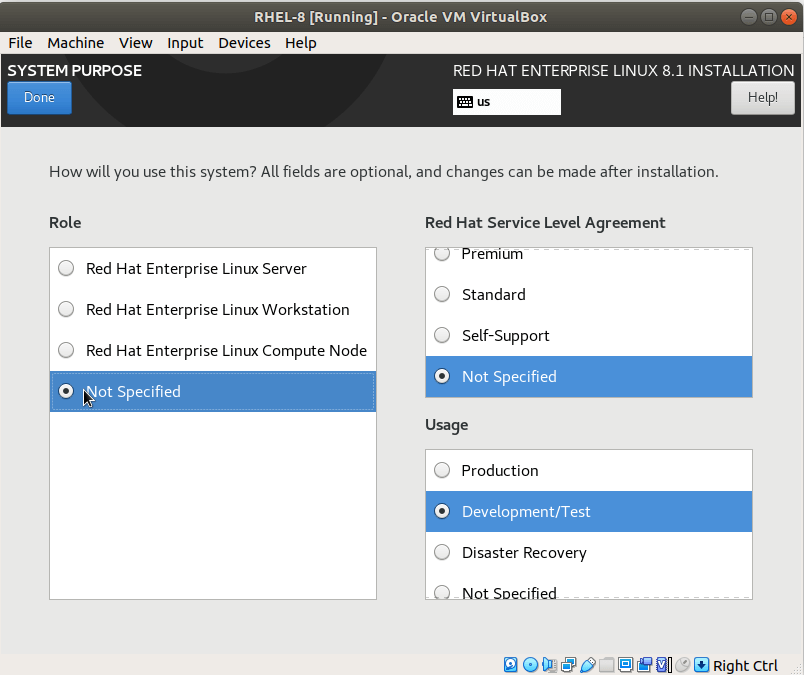
Task: Click the hard disk activity icon in status bar
Action: pyautogui.click(x=511, y=665)
